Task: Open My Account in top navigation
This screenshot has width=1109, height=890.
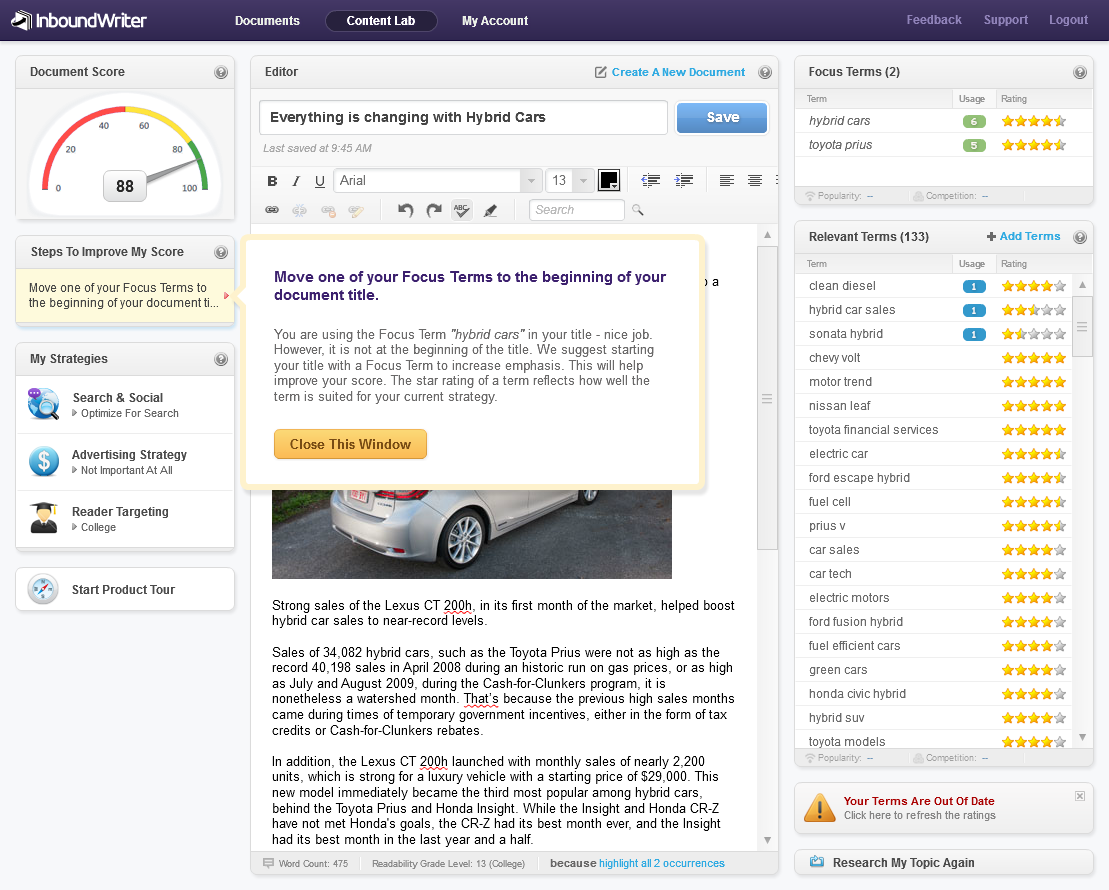Action: pyautogui.click(x=495, y=21)
